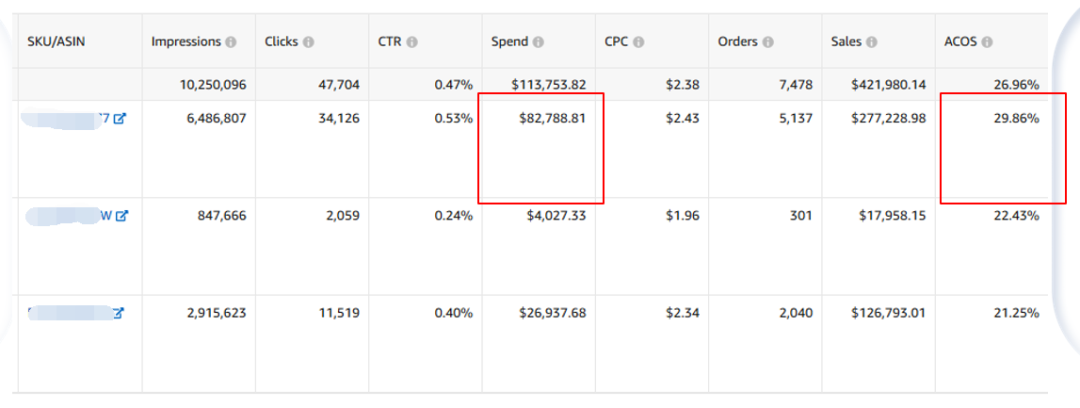Click the info icon next to Spend

click(538, 42)
